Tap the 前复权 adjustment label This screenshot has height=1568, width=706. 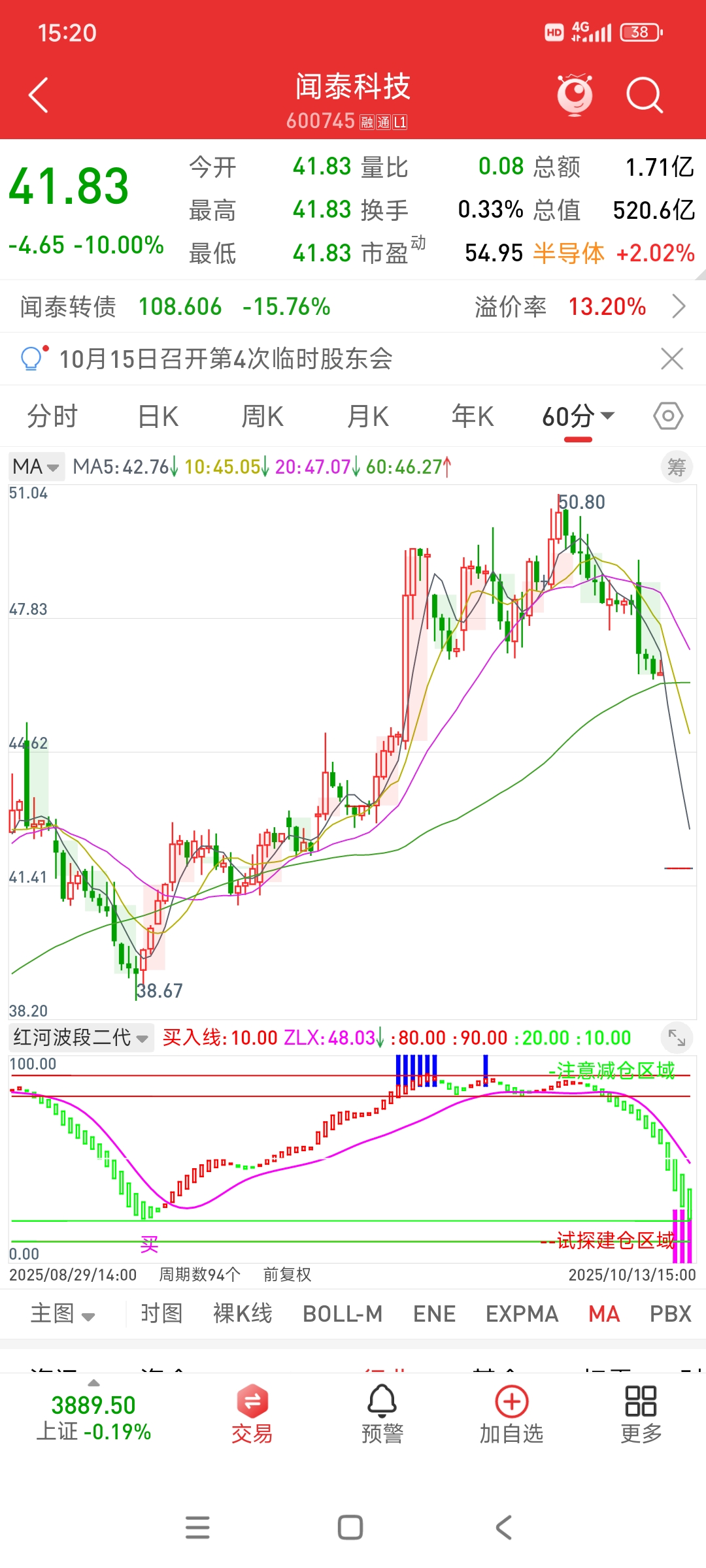[x=287, y=1275]
